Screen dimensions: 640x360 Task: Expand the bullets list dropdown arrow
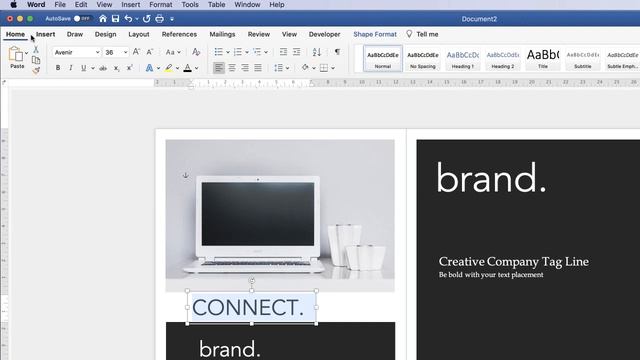228,52
